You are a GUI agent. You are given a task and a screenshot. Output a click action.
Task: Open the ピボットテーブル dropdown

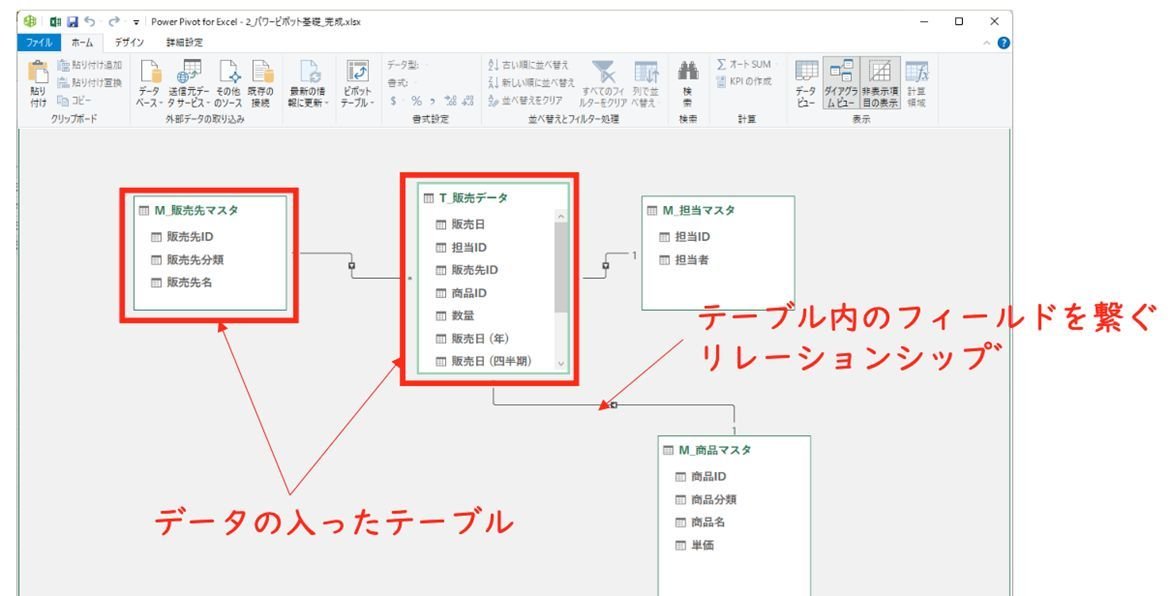pos(358,84)
